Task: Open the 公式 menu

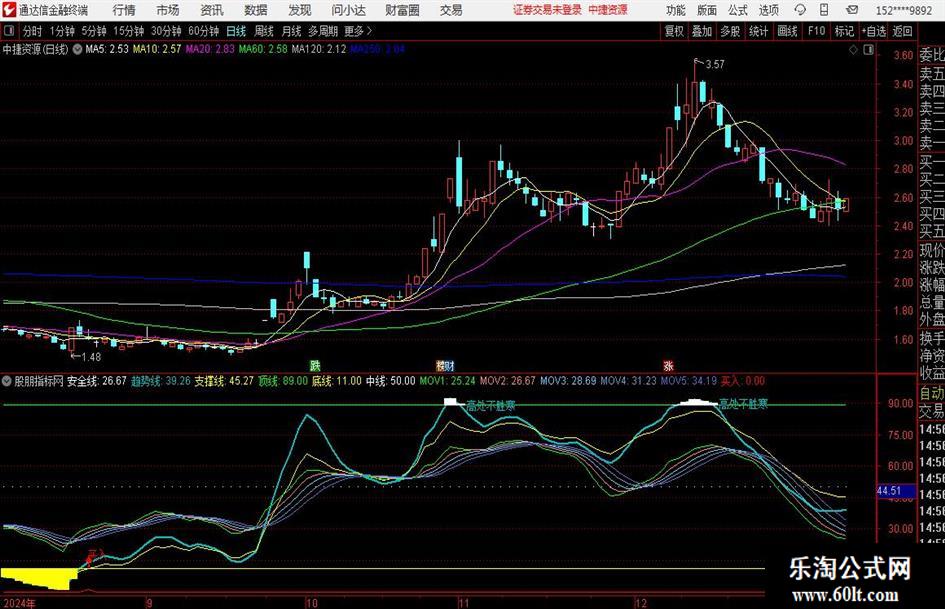Action: (x=737, y=10)
